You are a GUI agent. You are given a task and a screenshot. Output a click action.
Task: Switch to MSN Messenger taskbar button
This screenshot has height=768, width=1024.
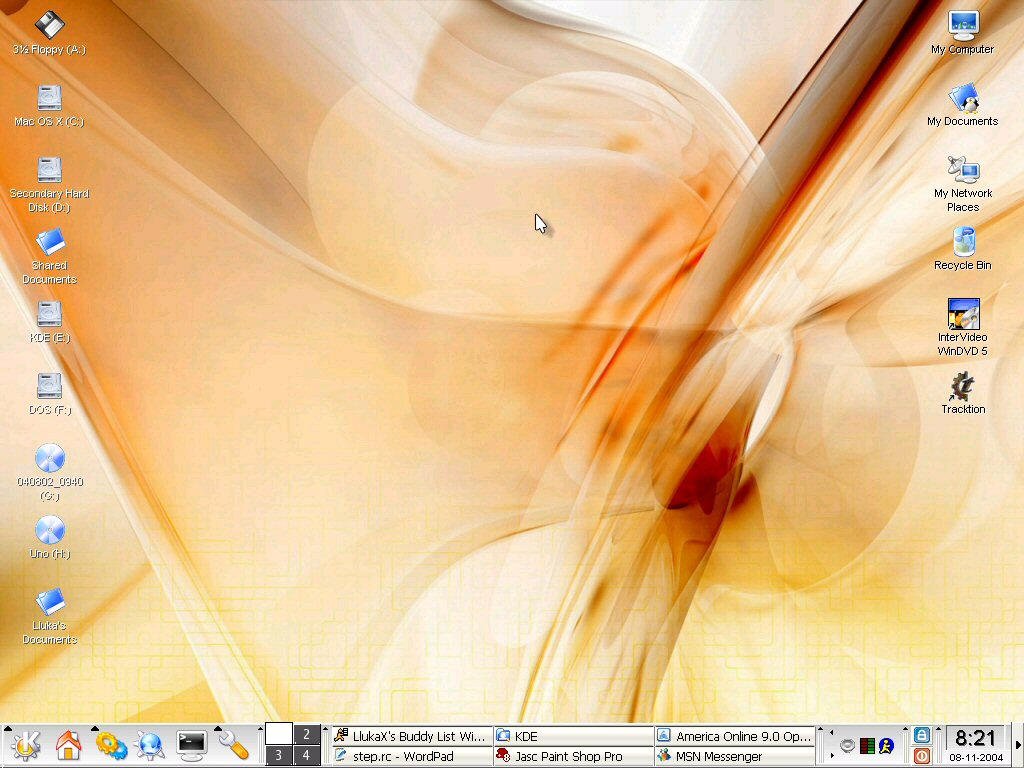click(735, 756)
